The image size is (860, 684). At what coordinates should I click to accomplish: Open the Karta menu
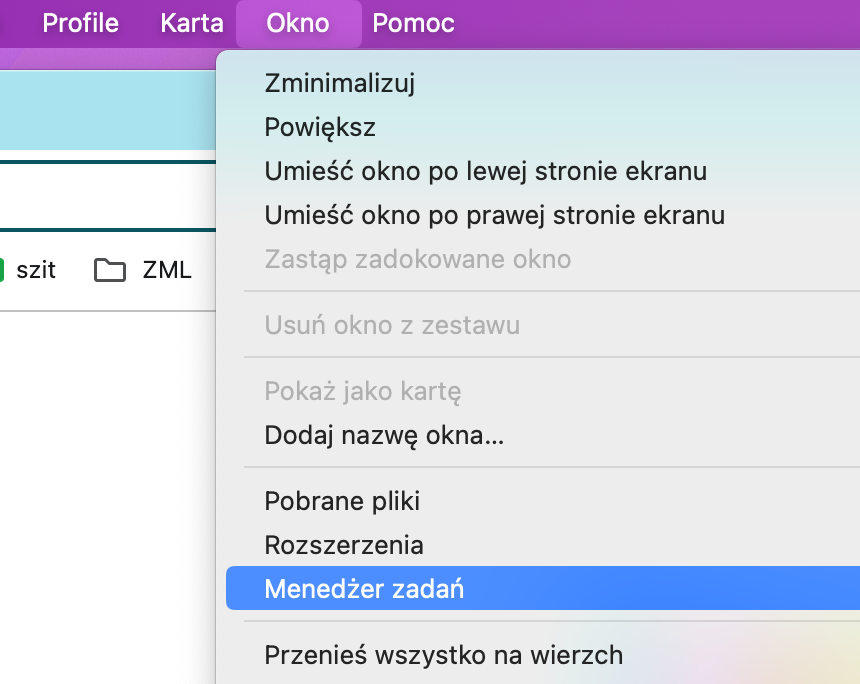[192, 24]
